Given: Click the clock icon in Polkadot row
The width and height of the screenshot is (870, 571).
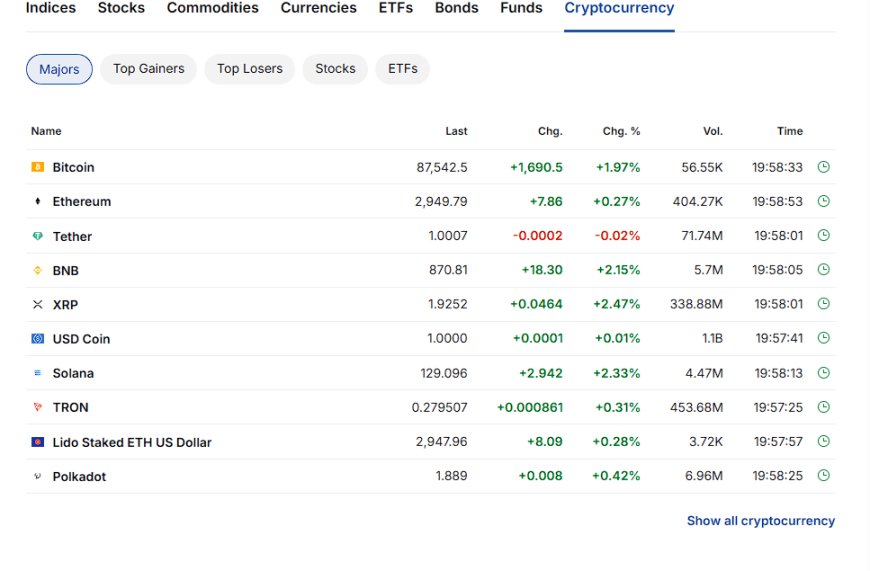Looking at the screenshot, I should 824,476.
